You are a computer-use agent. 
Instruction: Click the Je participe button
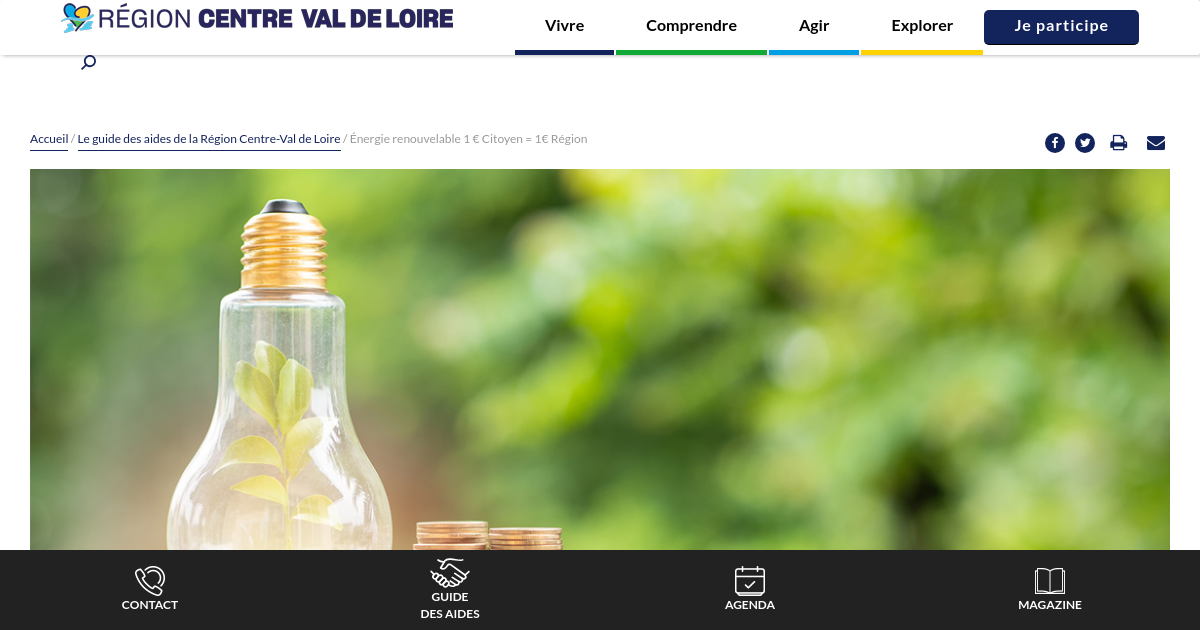(1061, 27)
